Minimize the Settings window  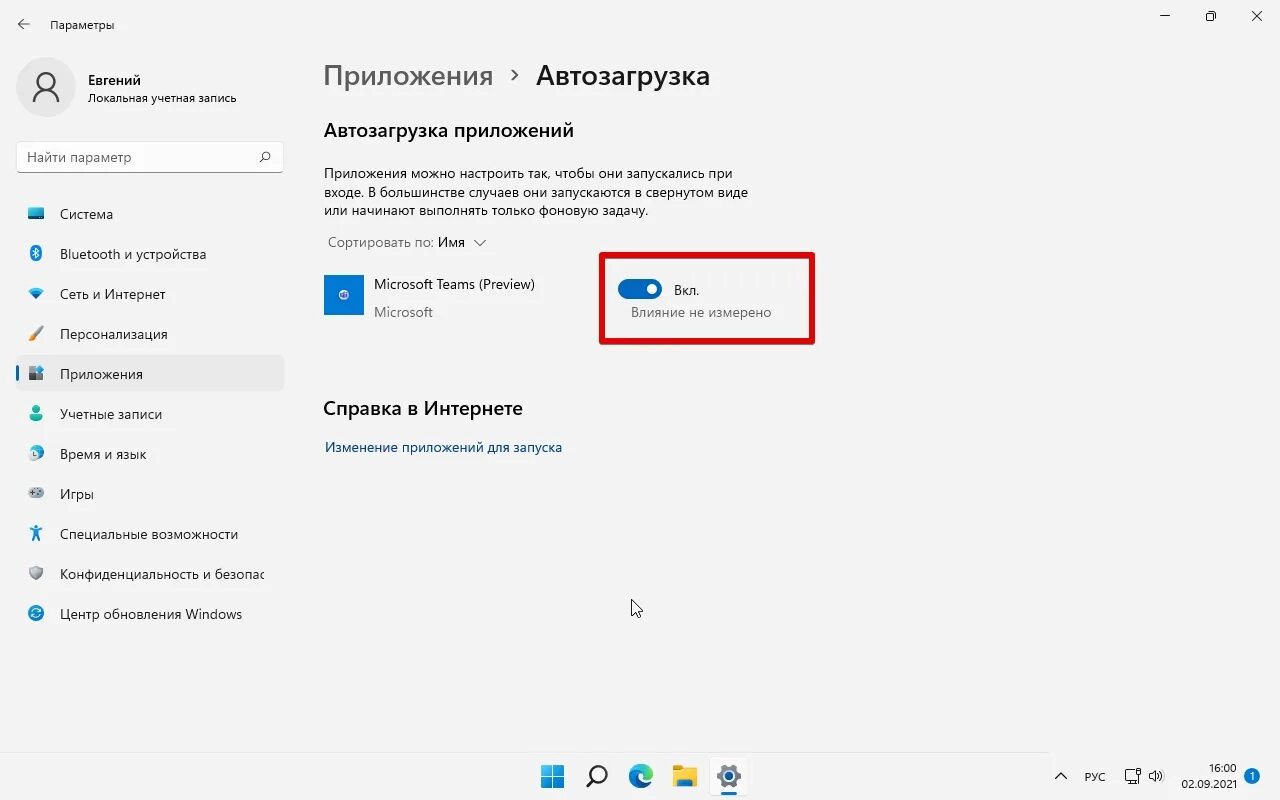[1165, 16]
